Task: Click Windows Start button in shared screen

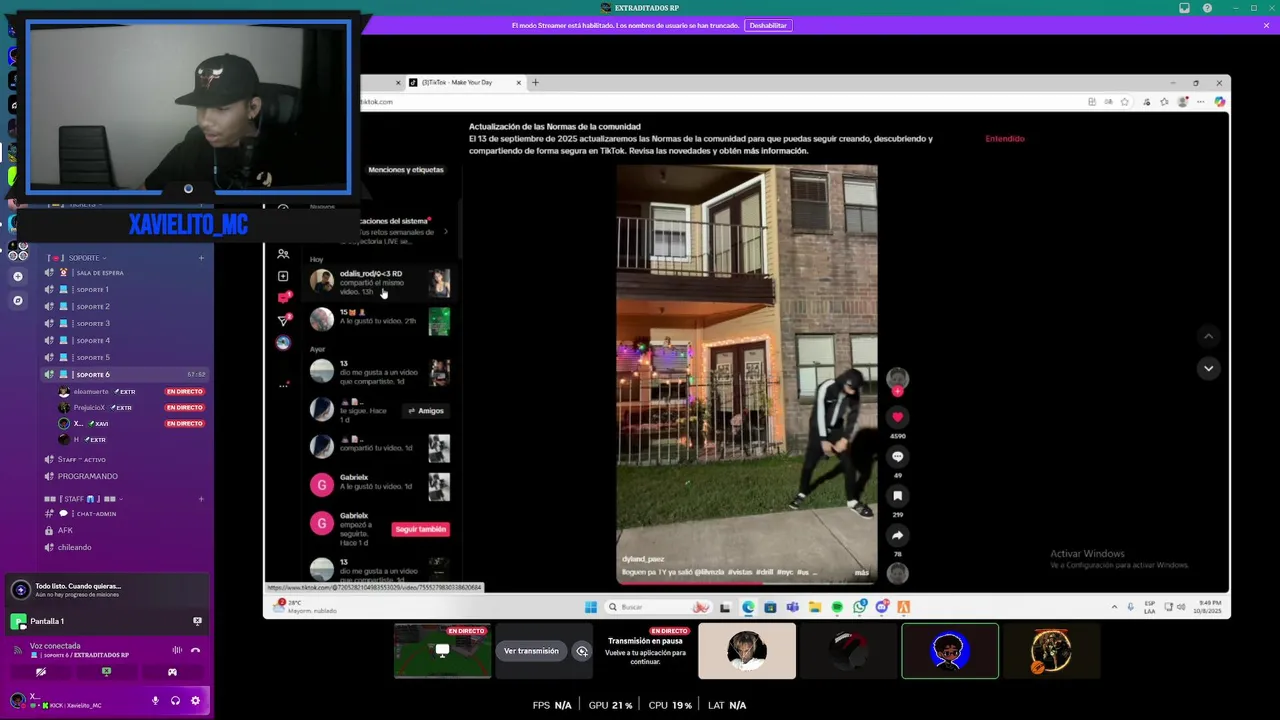Action: point(590,607)
